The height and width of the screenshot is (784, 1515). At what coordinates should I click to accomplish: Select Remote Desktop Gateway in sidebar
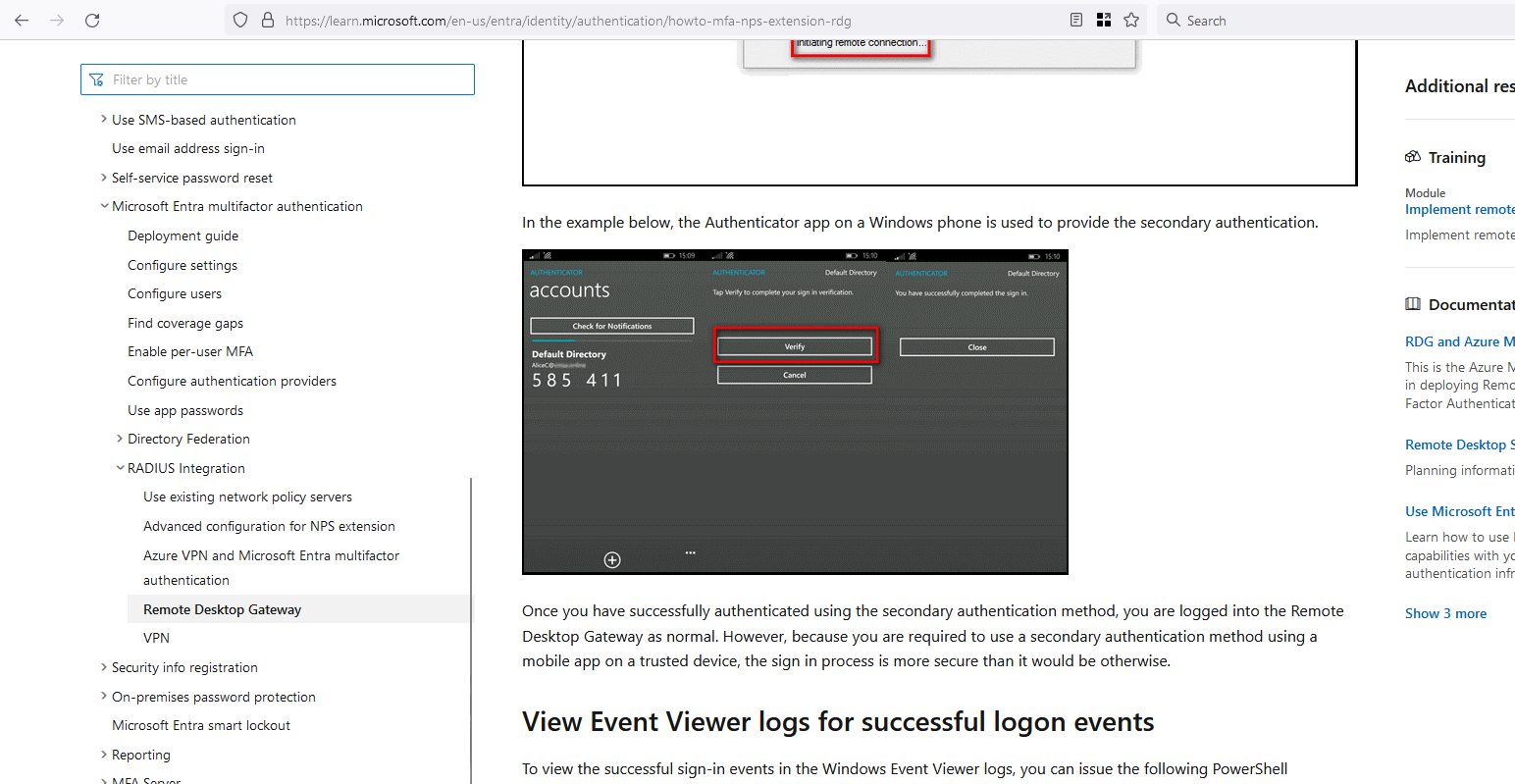click(222, 609)
